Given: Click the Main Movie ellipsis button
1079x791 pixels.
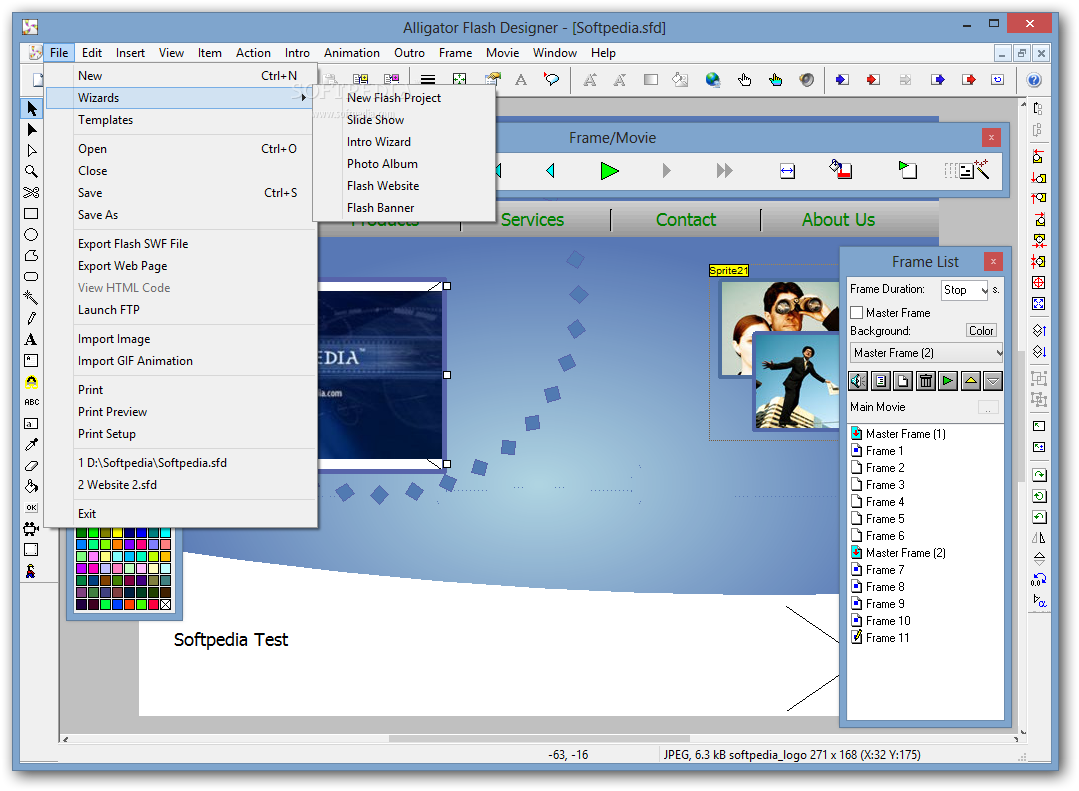Looking at the screenshot, I should [x=988, y=408].
